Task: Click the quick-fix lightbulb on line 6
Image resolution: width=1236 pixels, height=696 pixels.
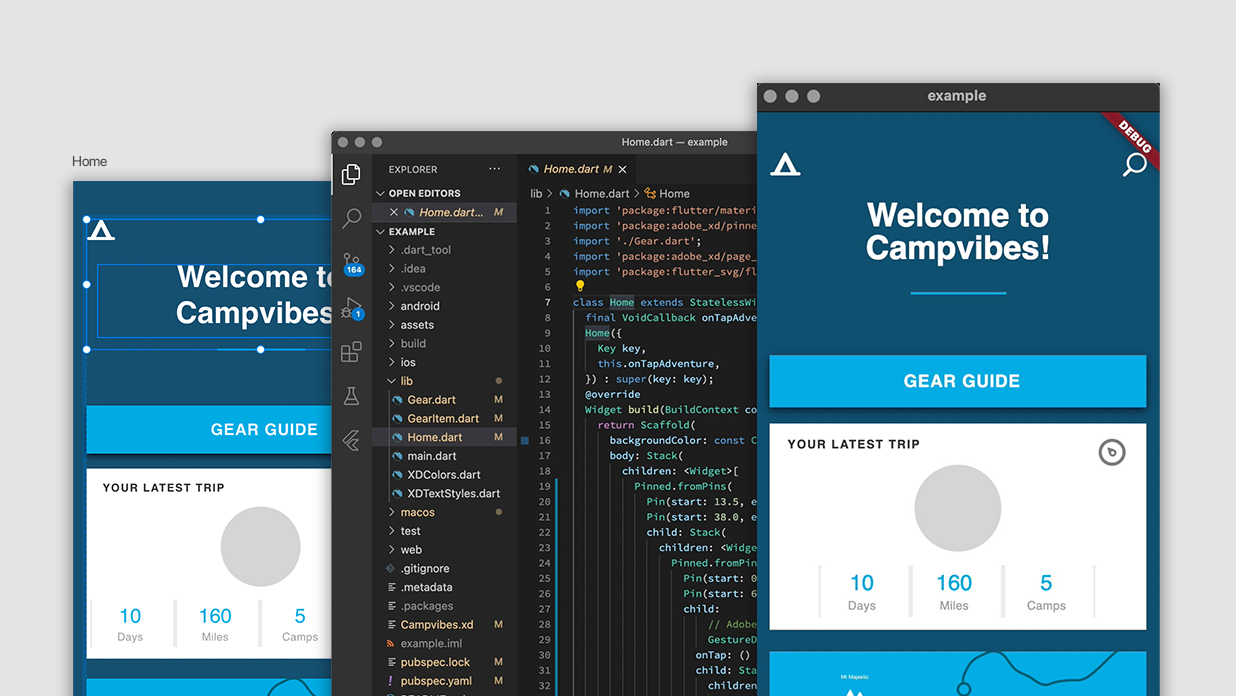Action: (x=579, y=285)
